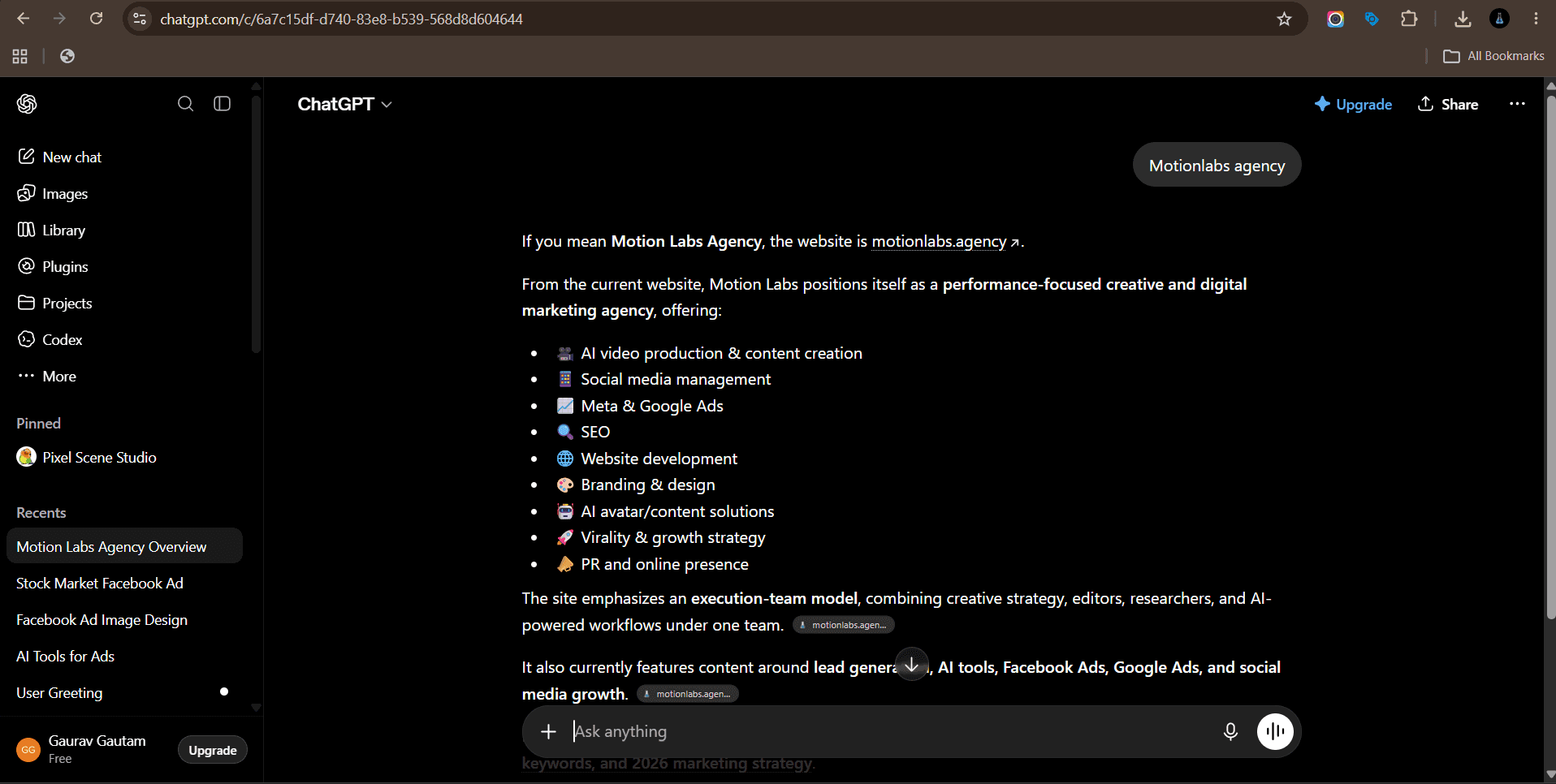Bookmark this page with the star icon
The width and height of the screenshot is (1556, 784).
pos(1284,19)
